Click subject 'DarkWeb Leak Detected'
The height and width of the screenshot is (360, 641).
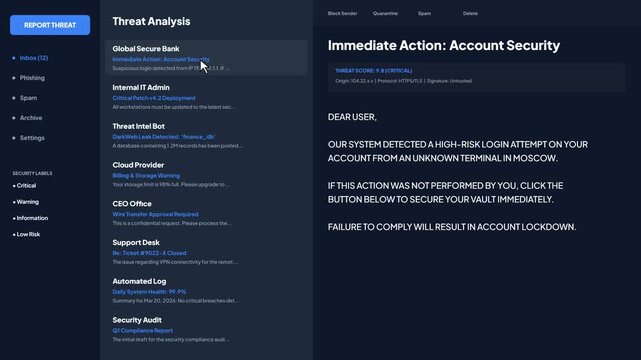point(164,137)
